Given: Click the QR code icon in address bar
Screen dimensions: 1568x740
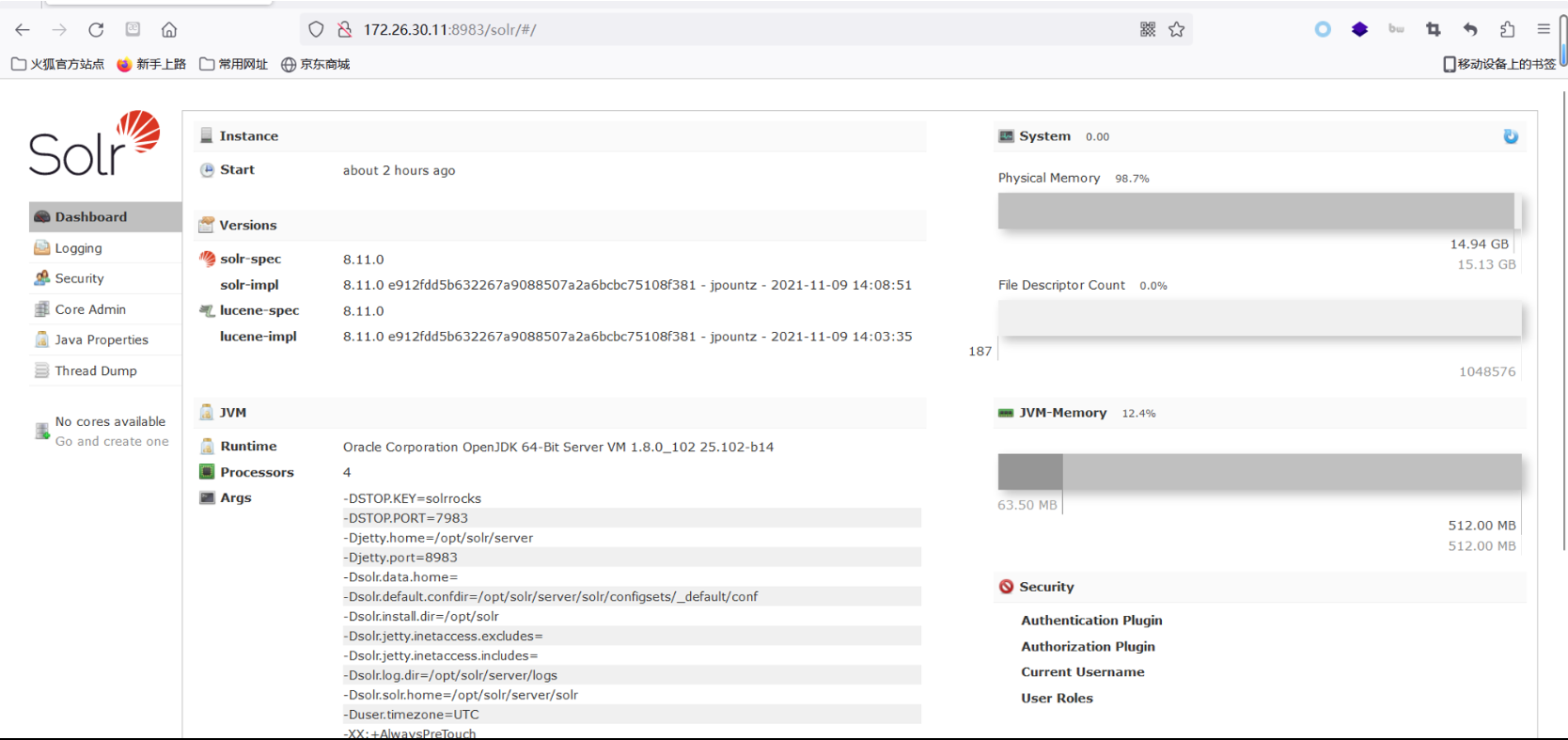Looking at the screenshot, I should (1148, 30).
